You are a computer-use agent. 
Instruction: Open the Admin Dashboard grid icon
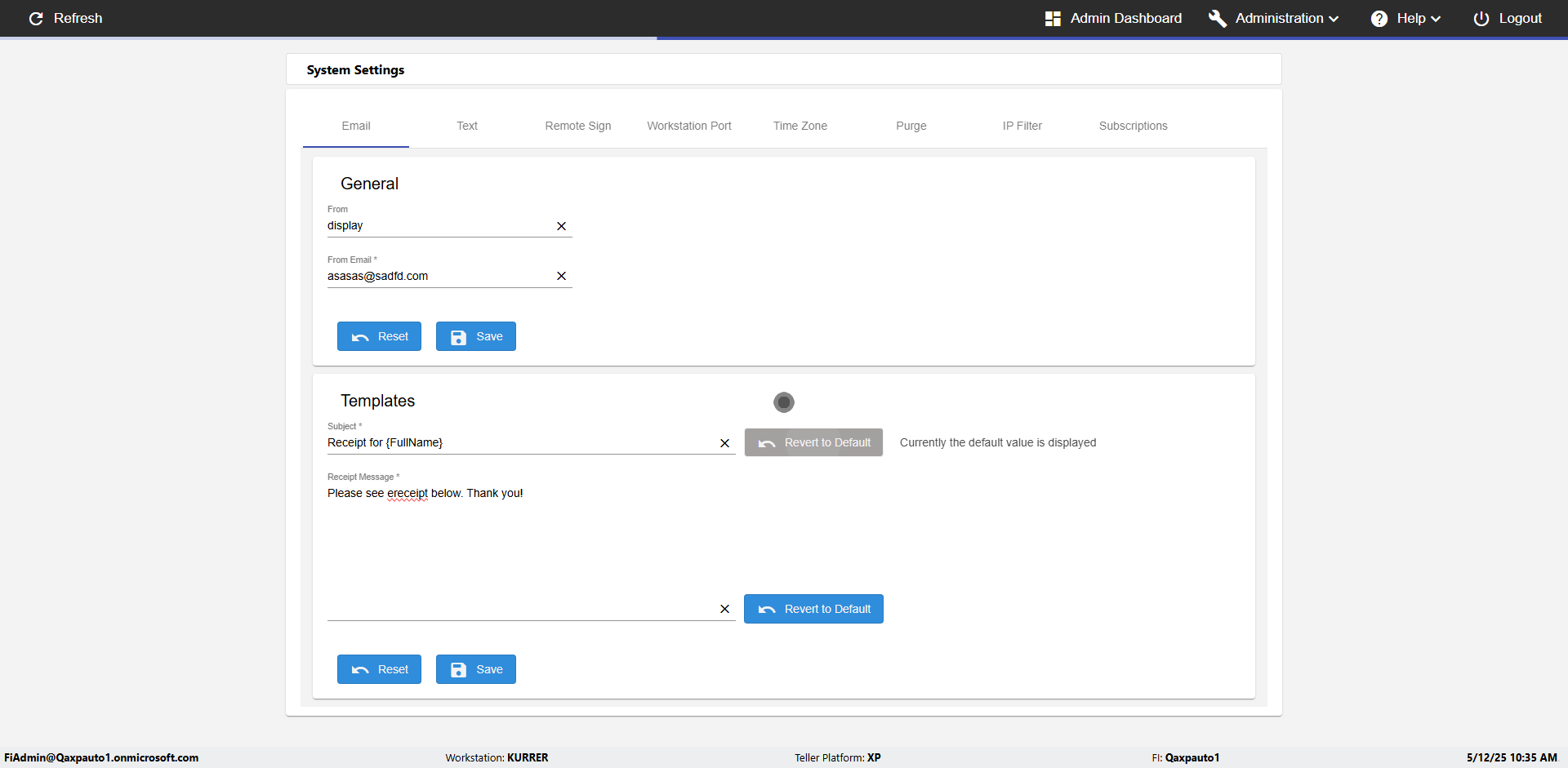1053,18
